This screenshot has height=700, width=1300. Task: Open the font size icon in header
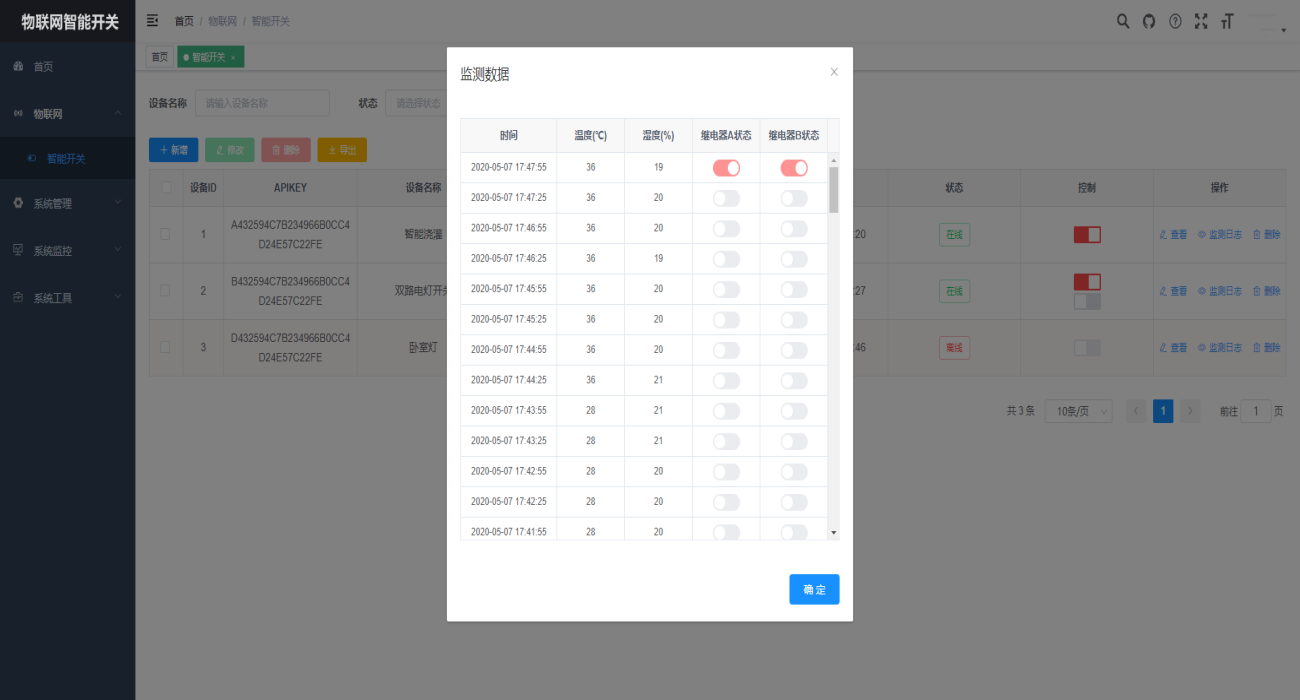coord(1227,21)
